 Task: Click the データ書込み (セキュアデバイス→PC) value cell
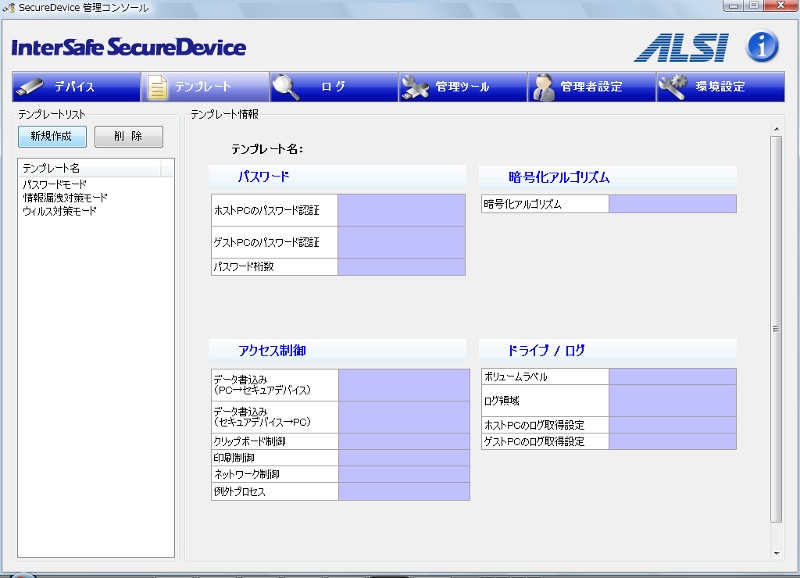click(404, 417)
